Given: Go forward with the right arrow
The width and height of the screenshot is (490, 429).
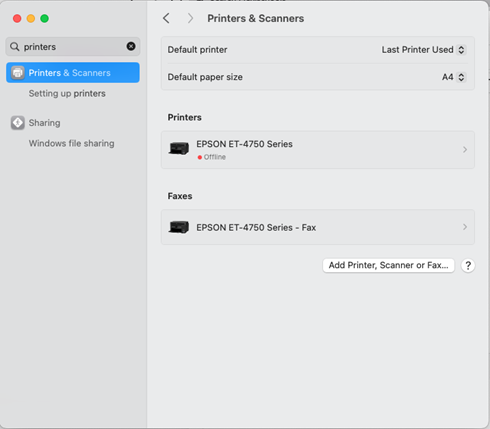Looking at the screenshot, I should tap(190, 18).
